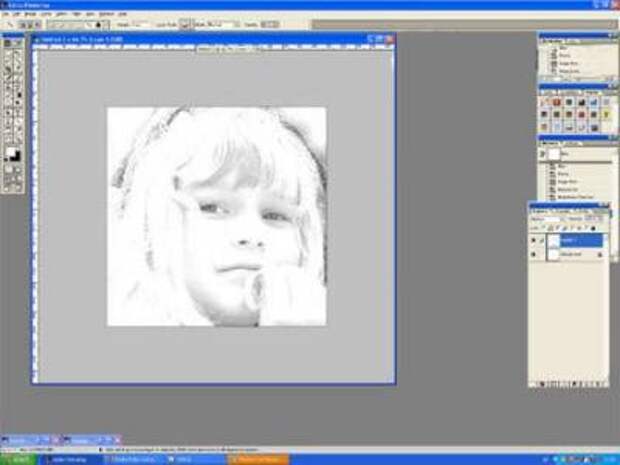The height and width of the screenshot is (465, 620).
Task: Click the lock icon on Background layer
Action: coord(600,255)
